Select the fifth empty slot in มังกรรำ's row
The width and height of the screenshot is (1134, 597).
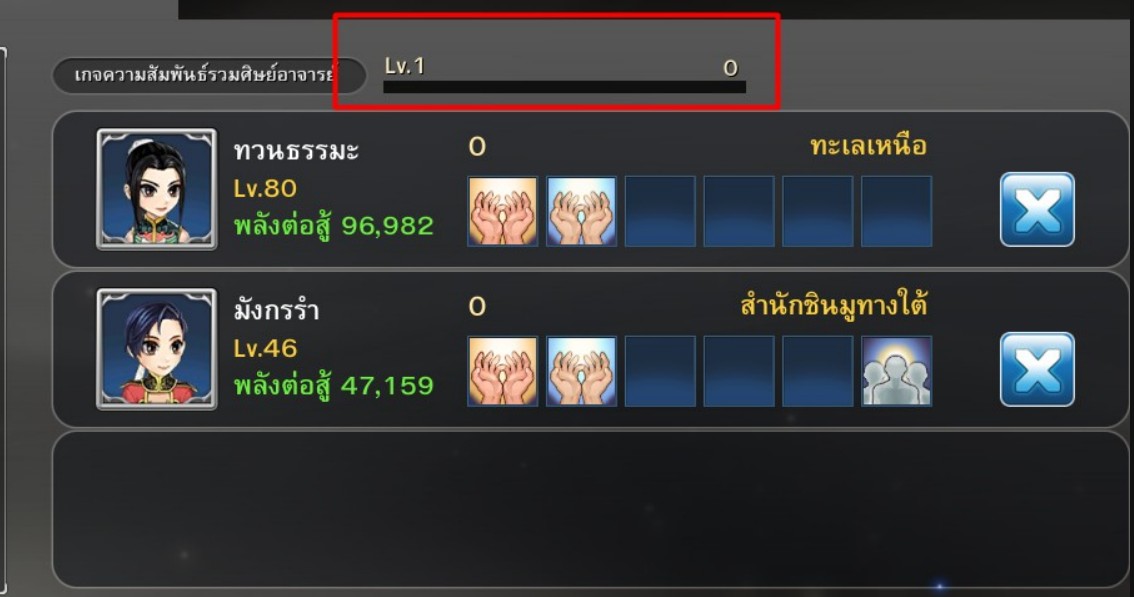pyautogui.click(x=818, y=371)
